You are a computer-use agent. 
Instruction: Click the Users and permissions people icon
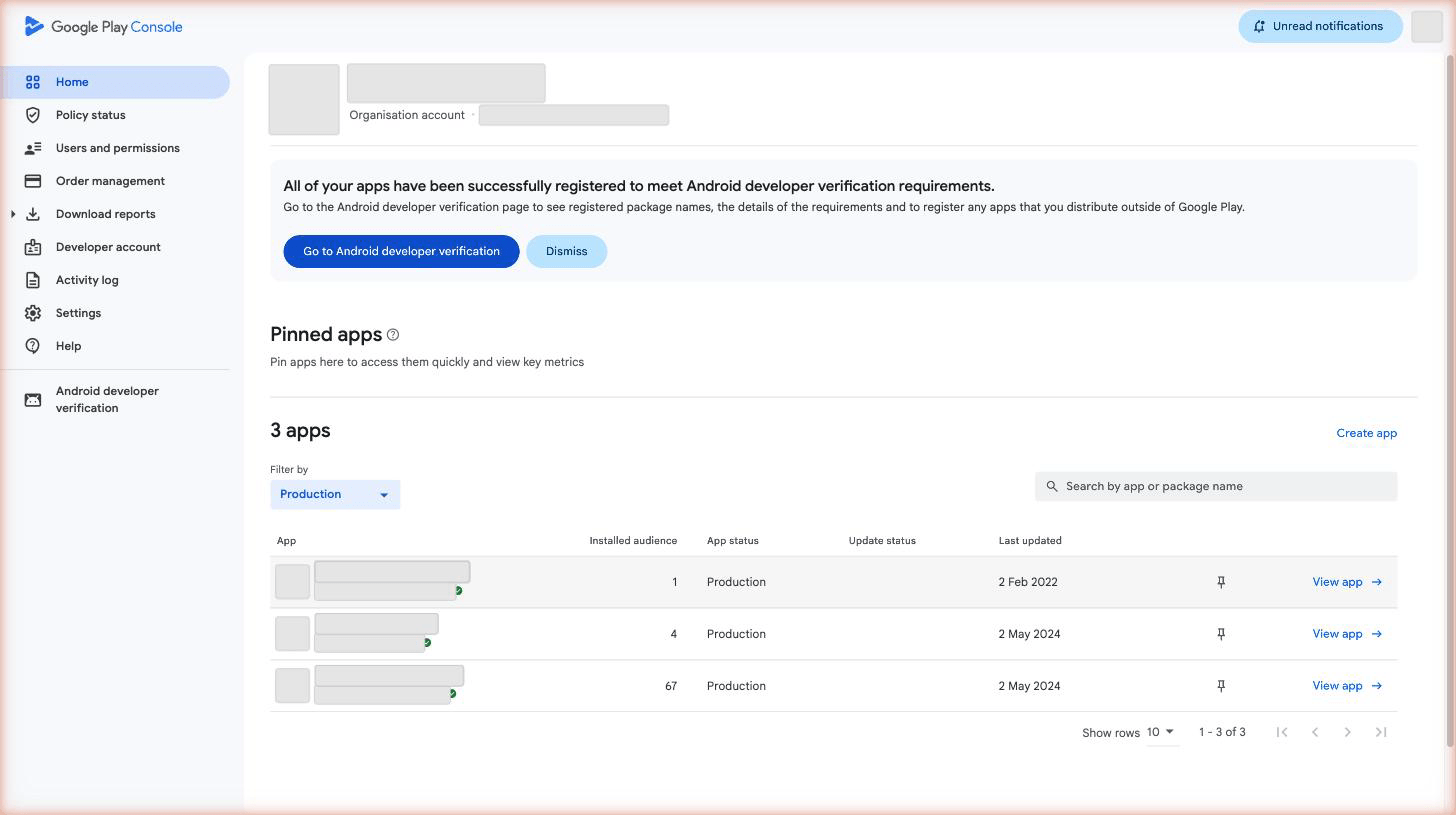pyautogui.click(x=33, y=148)
